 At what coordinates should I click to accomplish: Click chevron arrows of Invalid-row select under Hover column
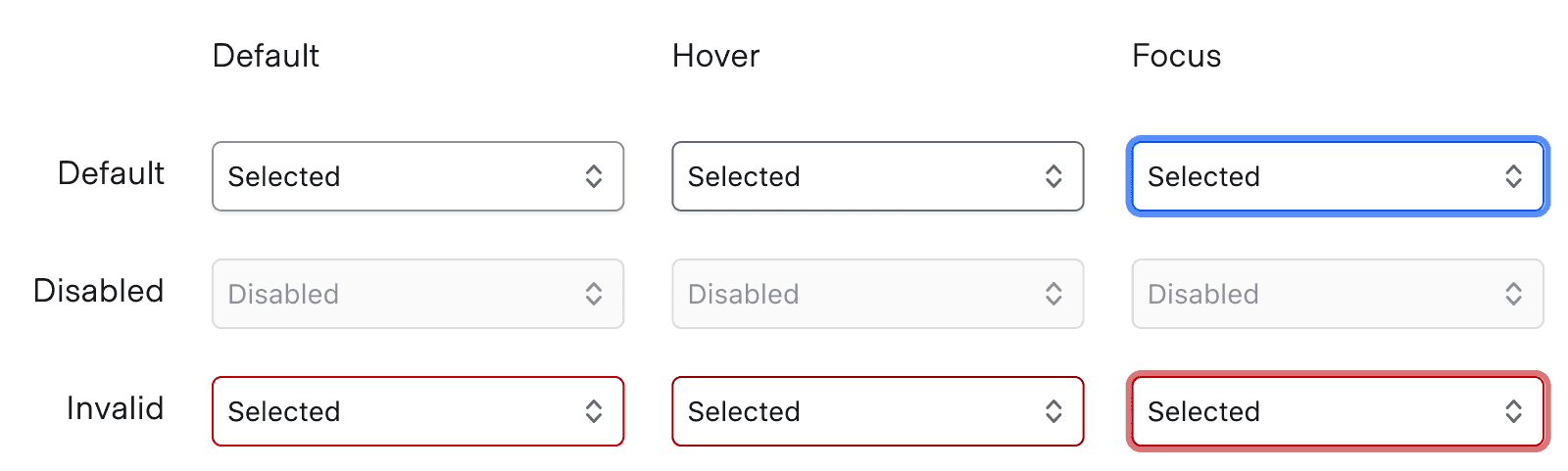coord(1053,411)
